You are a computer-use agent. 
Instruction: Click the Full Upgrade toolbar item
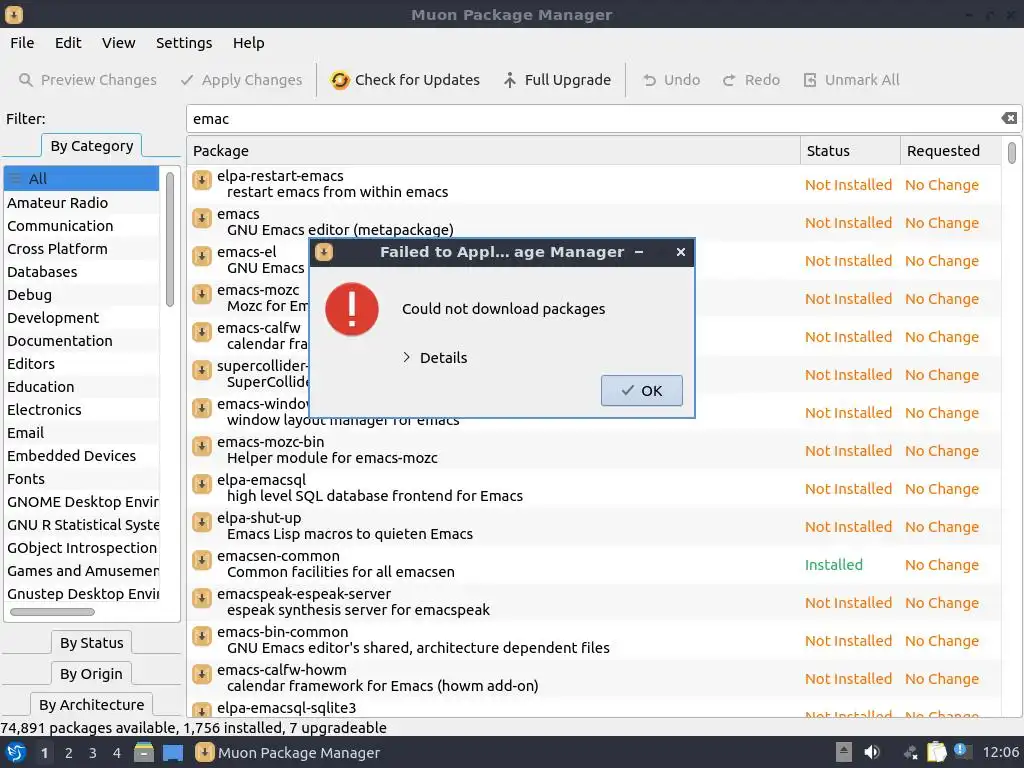click(557, 80)
